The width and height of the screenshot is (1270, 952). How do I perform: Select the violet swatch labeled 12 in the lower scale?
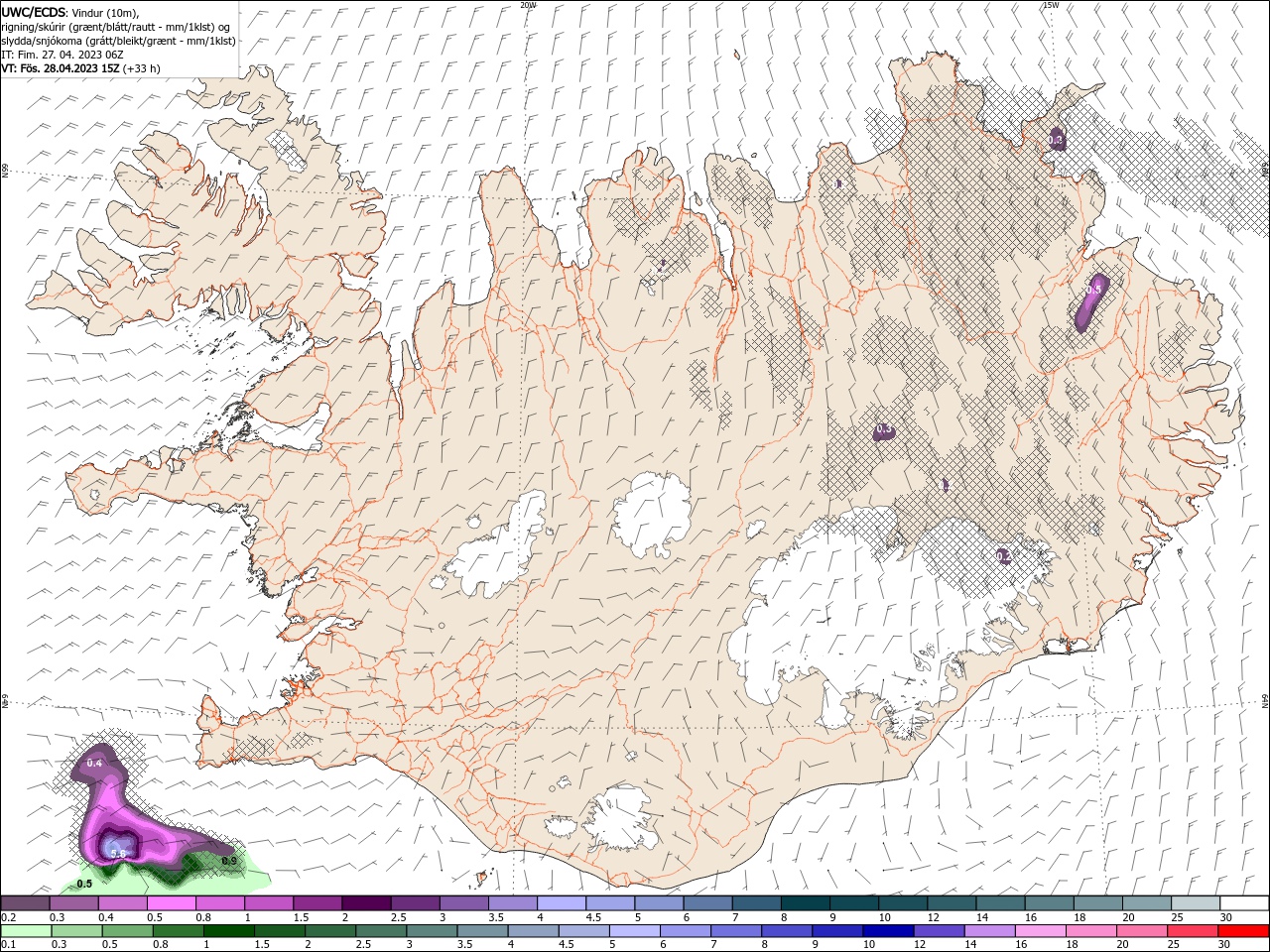click(x=939, y=931)
